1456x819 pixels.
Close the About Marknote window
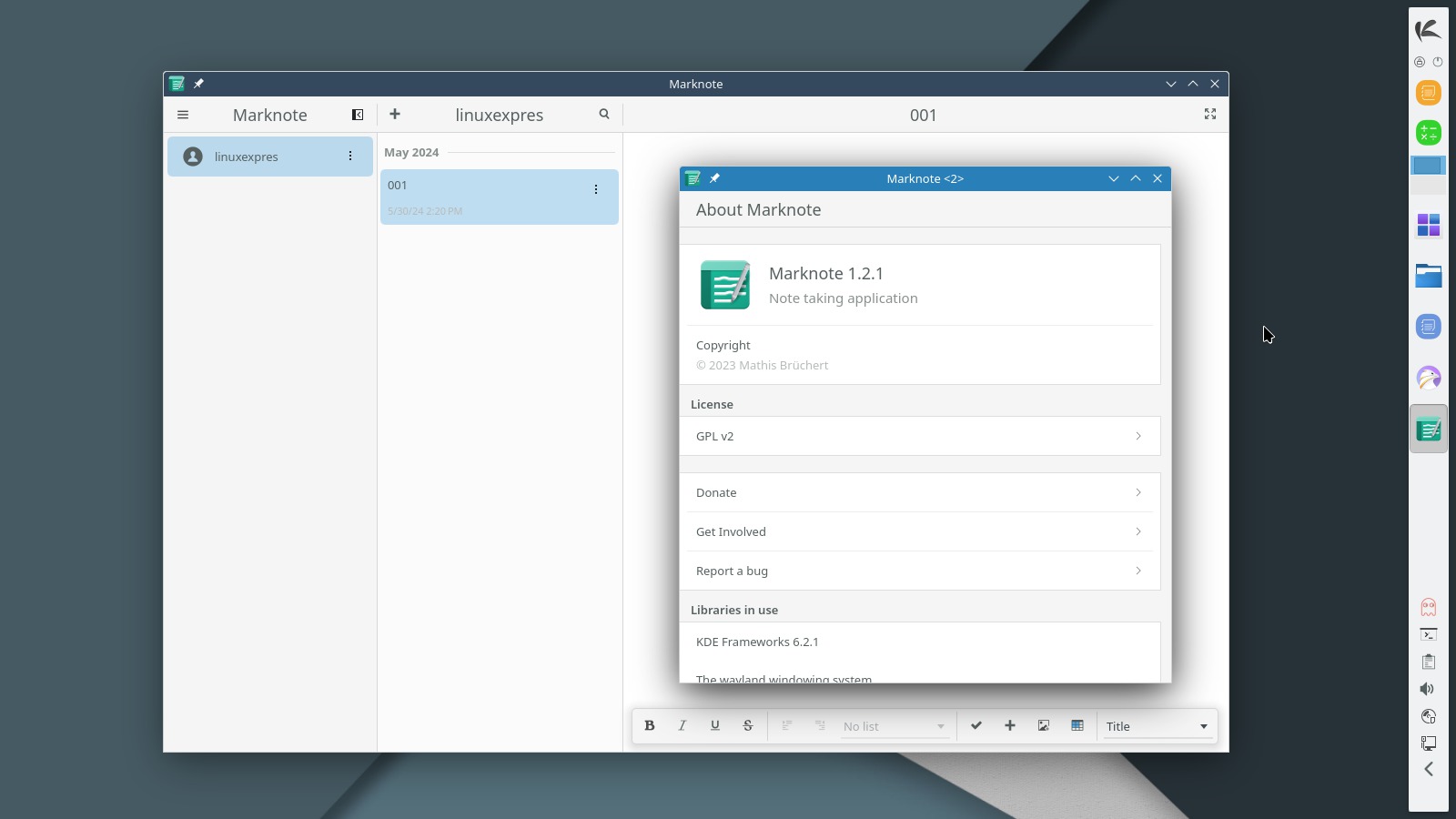coord(1158,178)
